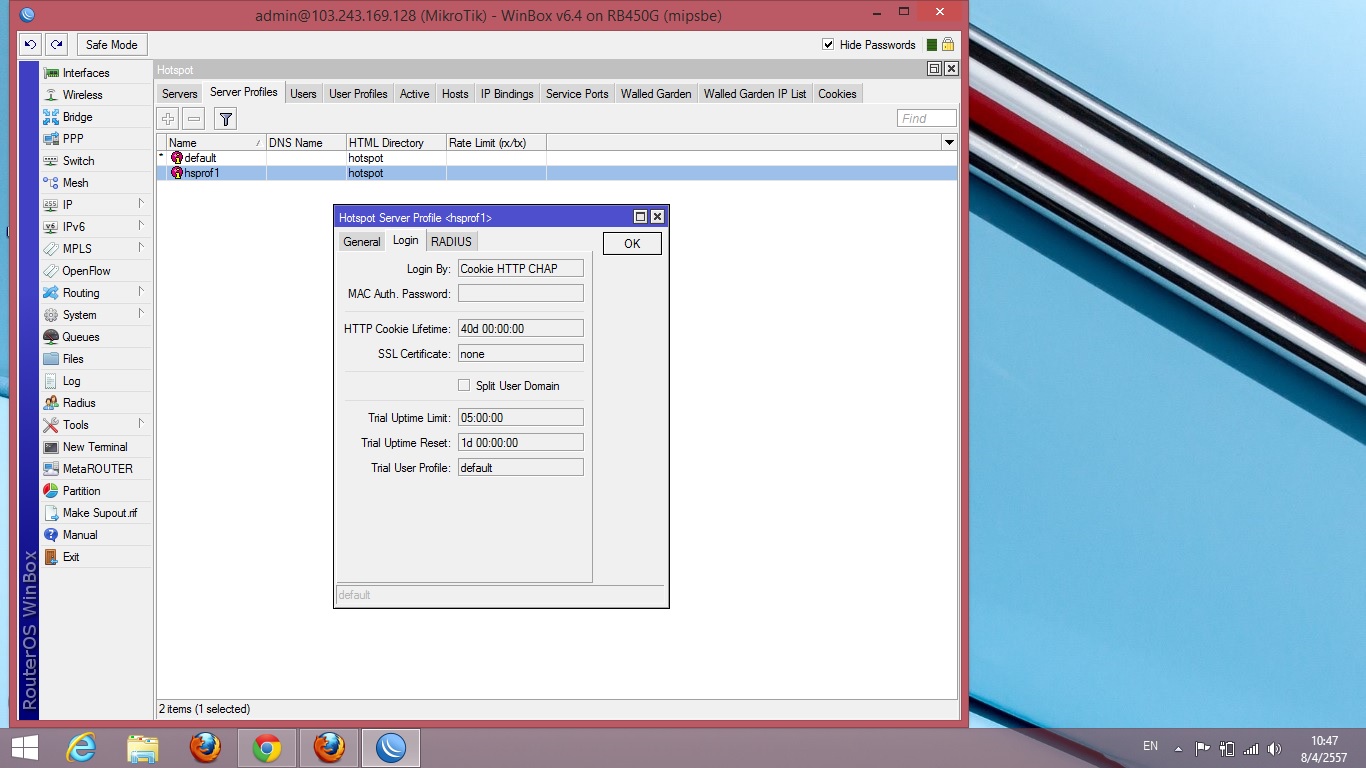Switch to the Cookies tab
The width and height of the screenshot is (1366, 768).
(837, 94)
